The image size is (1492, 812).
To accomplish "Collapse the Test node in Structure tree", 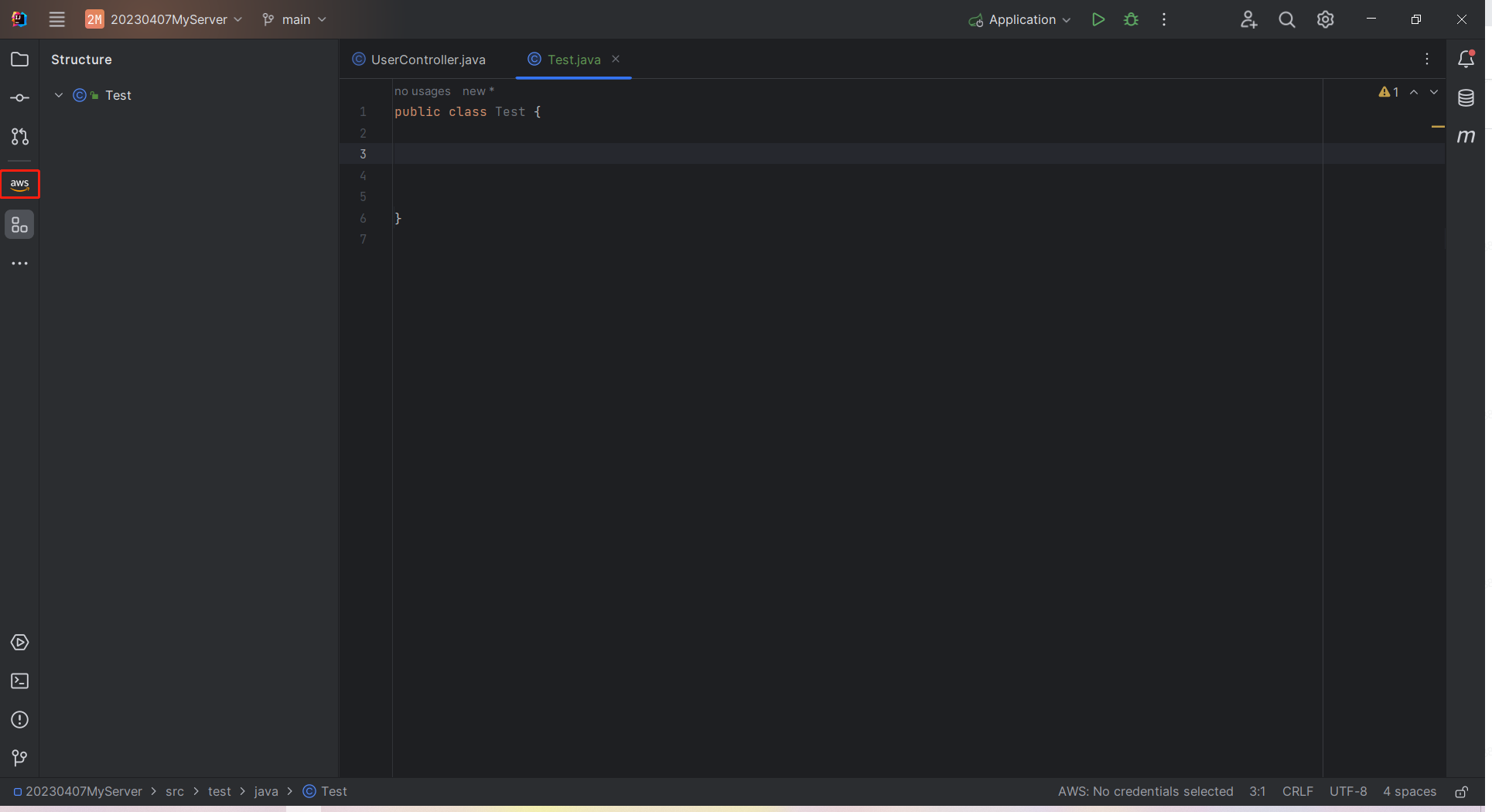I will pos(59,95).
